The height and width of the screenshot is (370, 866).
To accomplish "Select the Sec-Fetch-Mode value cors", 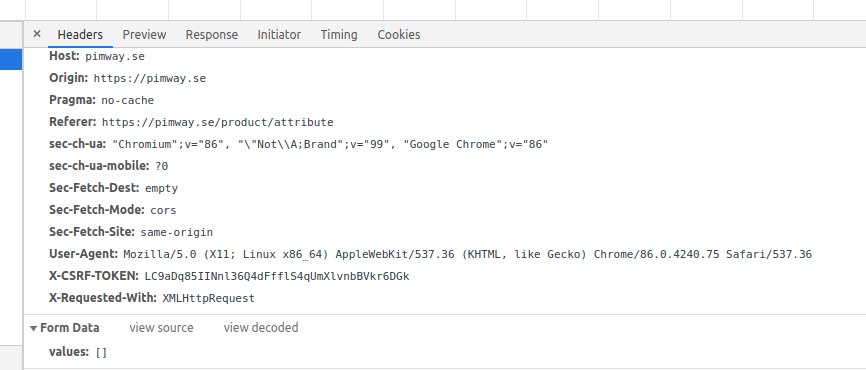I will (163, 210).
